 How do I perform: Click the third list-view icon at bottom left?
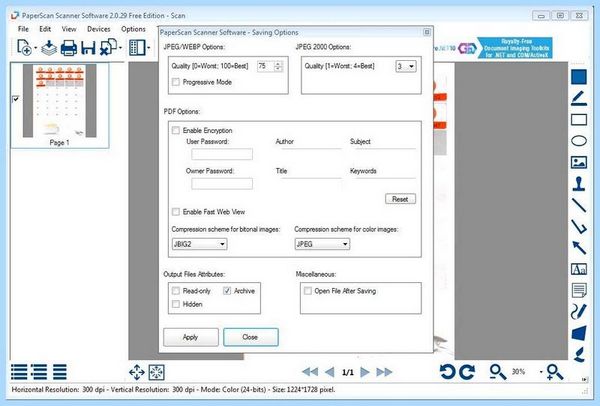click(60, 372)
